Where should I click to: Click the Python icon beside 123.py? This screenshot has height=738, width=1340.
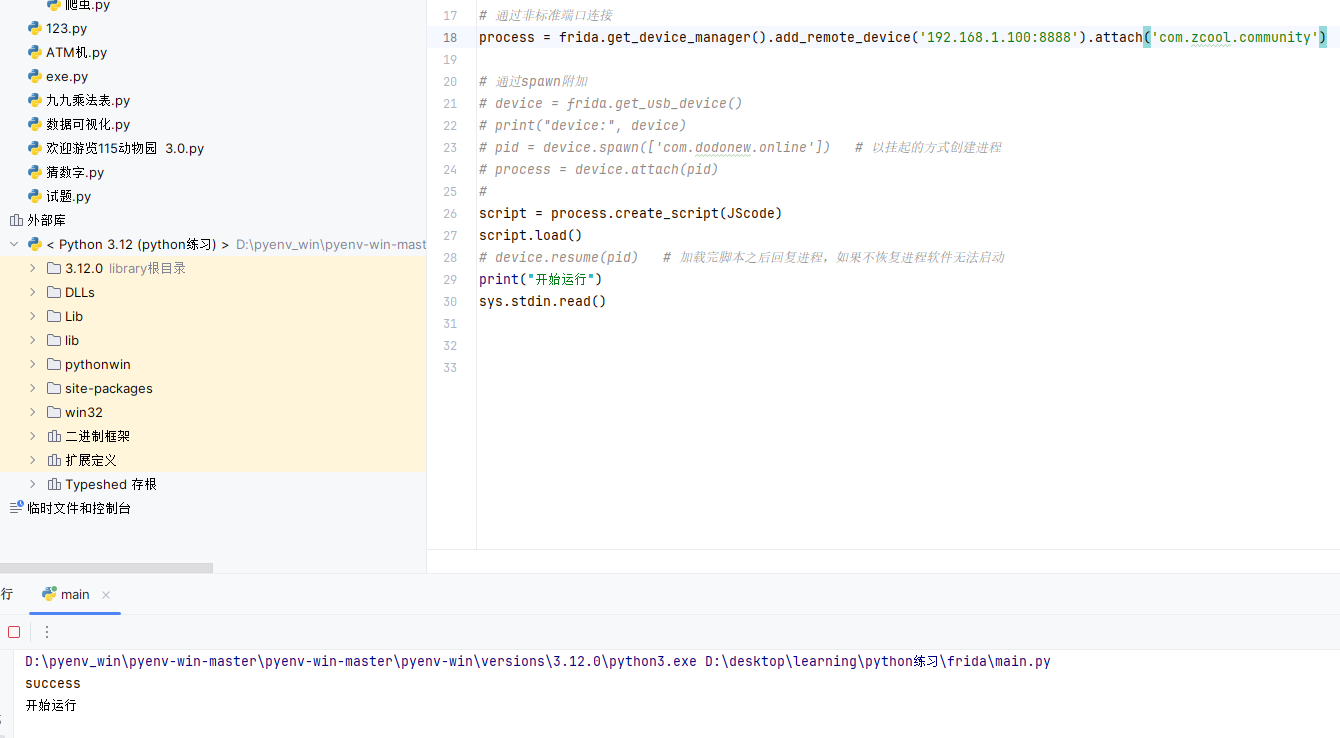(35, 28)
